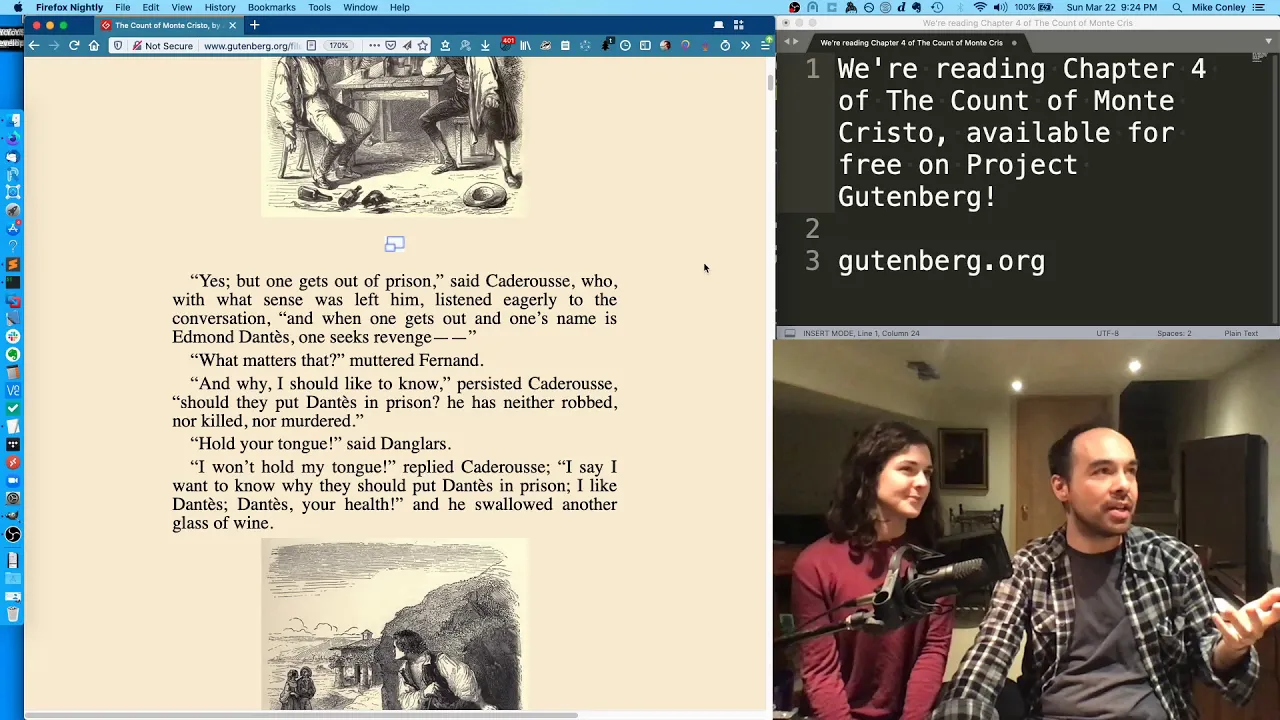
Task: Reload the Gutenberg page
Action: point(74,45)
